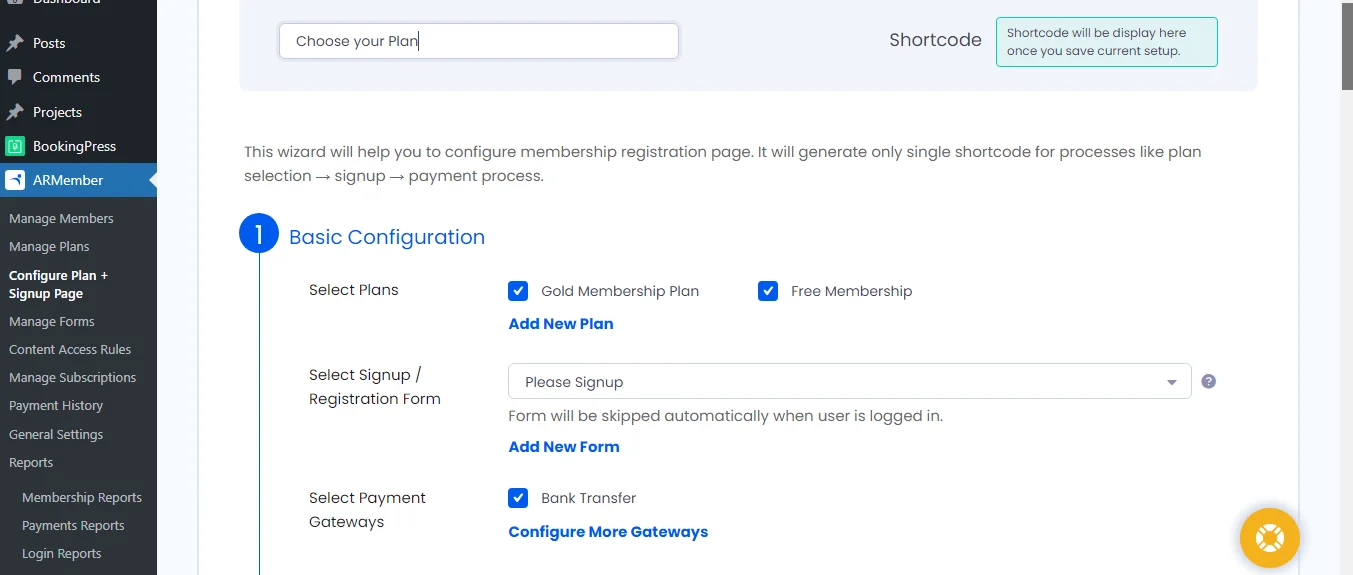Click the help question mark icon
The width and height of the screenshot is (1353, 575).
pyautogui.click(x=1208, y=381)
